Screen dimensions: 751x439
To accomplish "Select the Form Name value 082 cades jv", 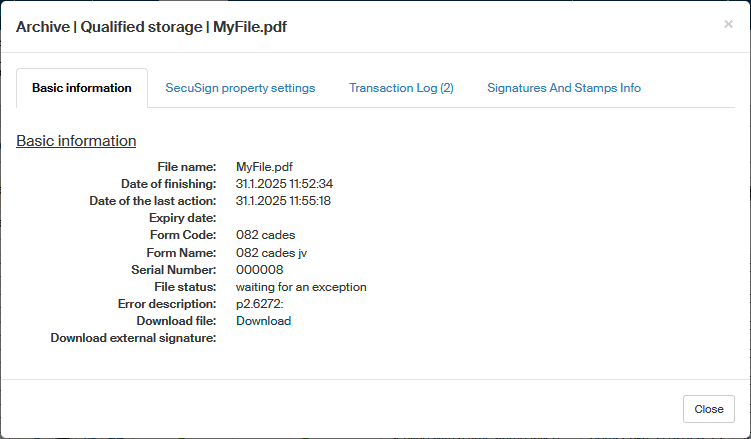I will click(271, 253).
